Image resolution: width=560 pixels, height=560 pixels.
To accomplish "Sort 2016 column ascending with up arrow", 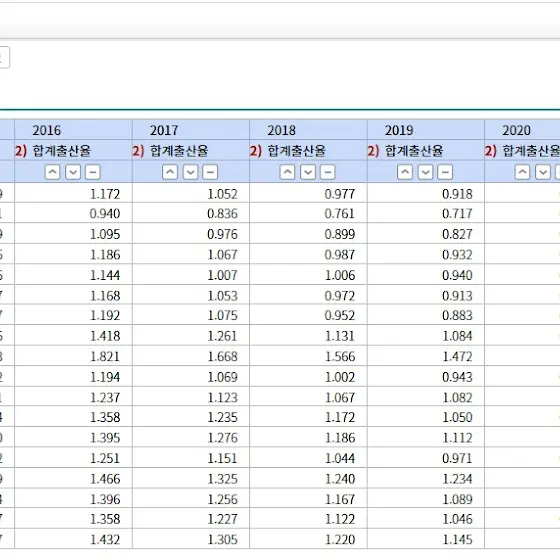I will click(x=52, y=172).
